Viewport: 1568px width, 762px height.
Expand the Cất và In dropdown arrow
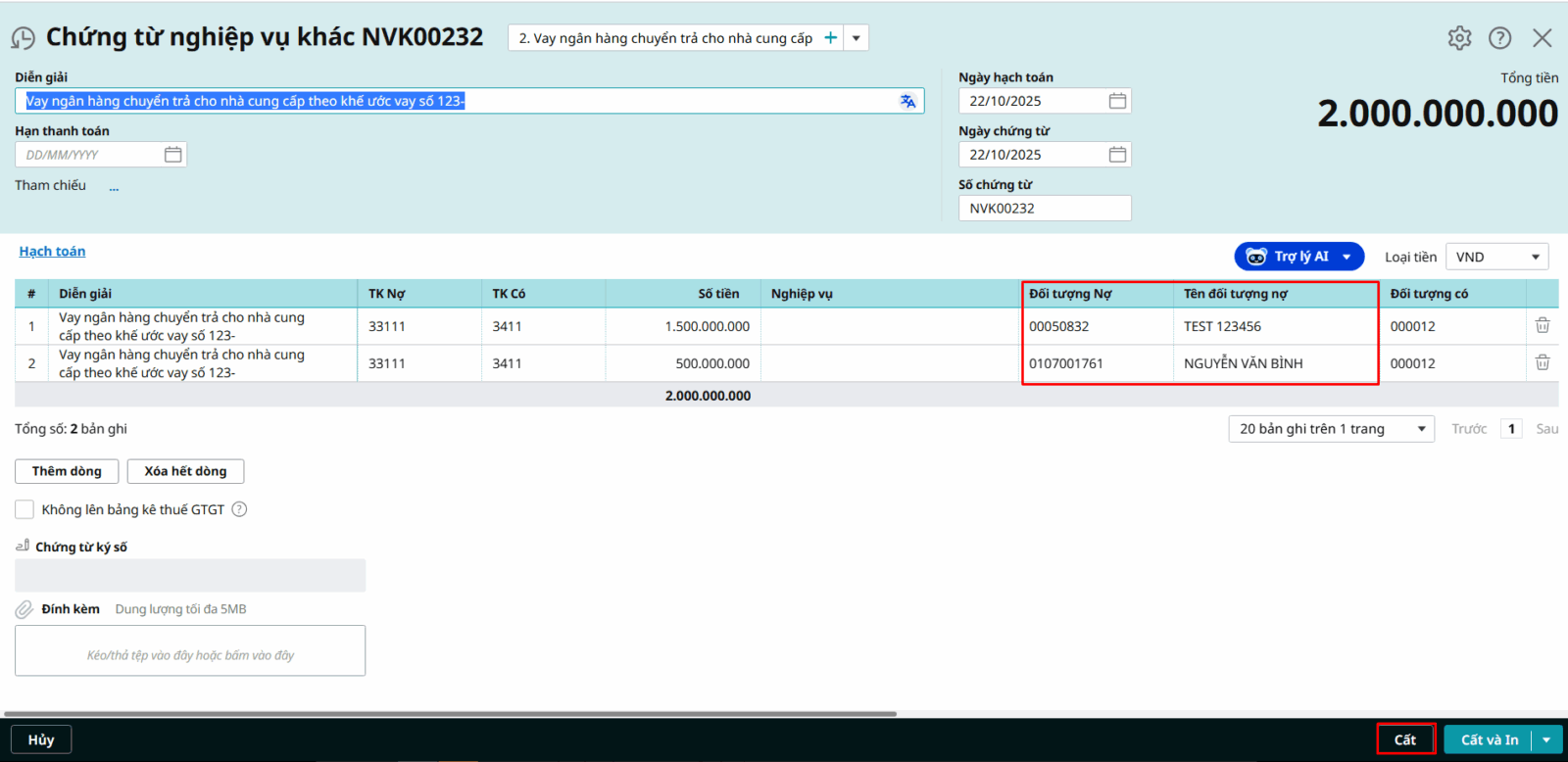click(x=1546, y=739)
